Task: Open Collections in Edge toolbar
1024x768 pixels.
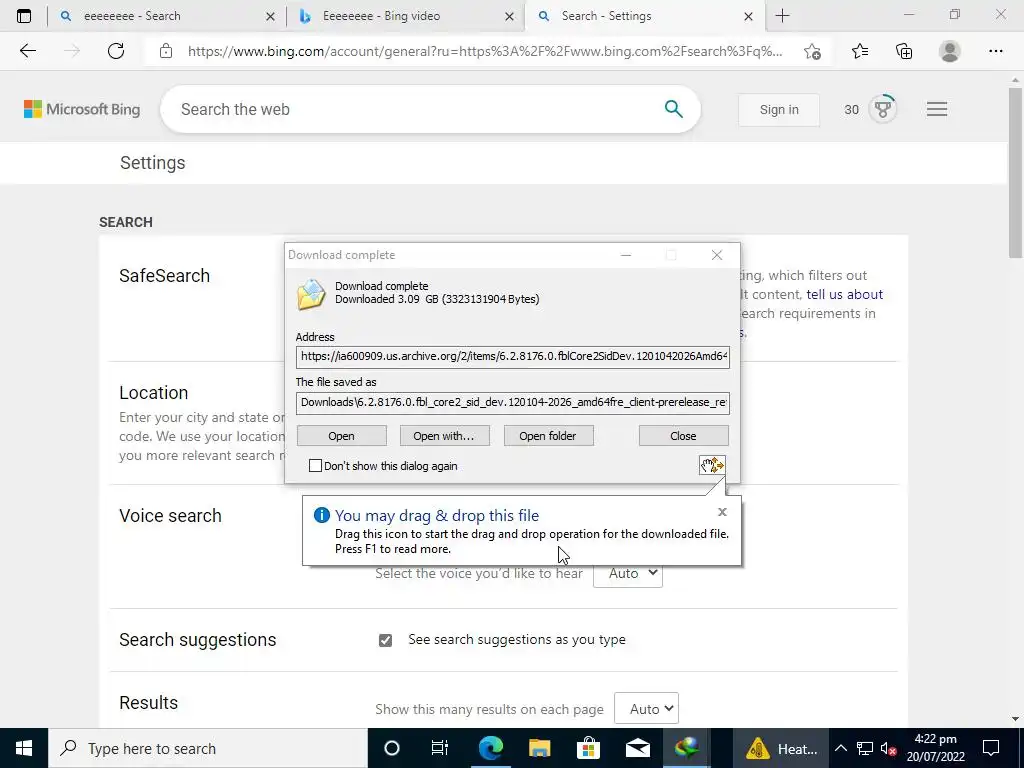Action: [x=904, y=51]
